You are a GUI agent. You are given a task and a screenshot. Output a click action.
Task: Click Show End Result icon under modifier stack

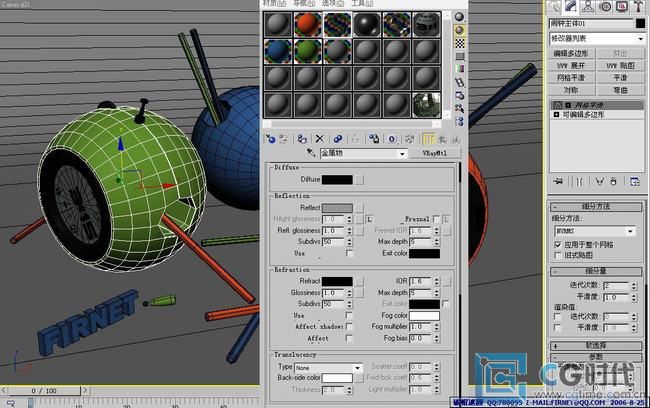point(579,181)
